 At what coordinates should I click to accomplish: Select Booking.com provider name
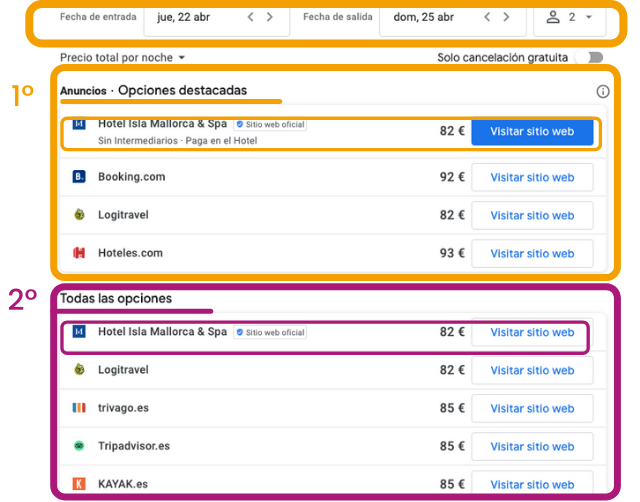tap(131, 177)
